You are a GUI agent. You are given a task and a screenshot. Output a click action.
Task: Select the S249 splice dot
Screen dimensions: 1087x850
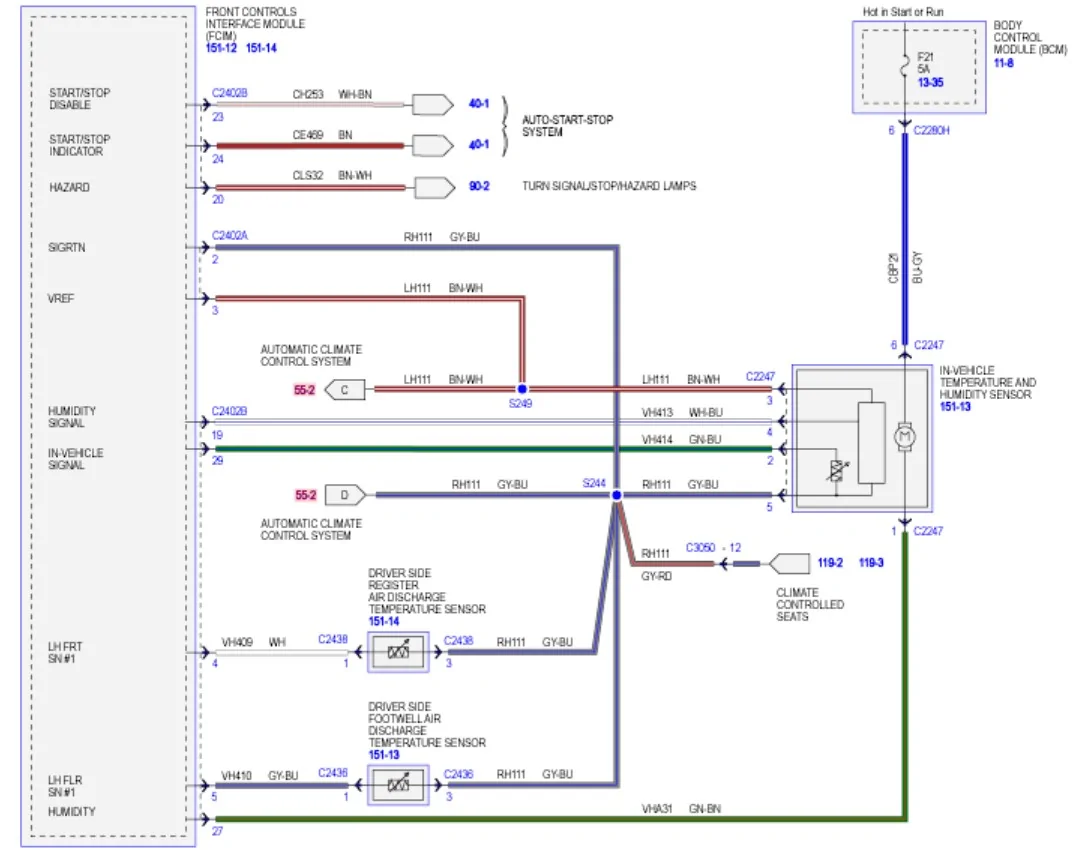(522, 389)
